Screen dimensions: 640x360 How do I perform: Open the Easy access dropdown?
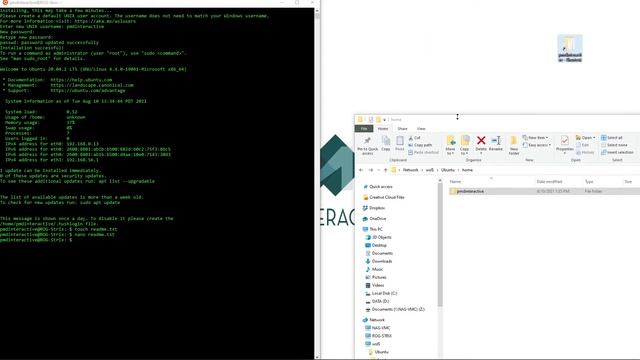[x=537, y=145]
